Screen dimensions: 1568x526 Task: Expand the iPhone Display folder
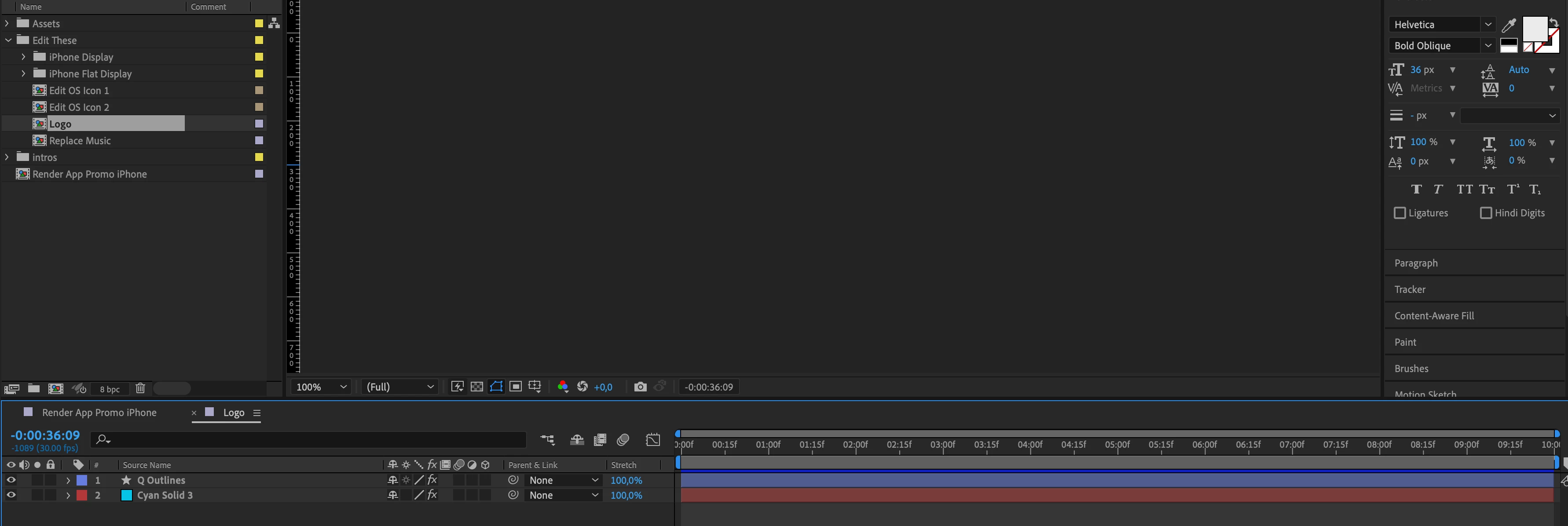pos(24,57)
